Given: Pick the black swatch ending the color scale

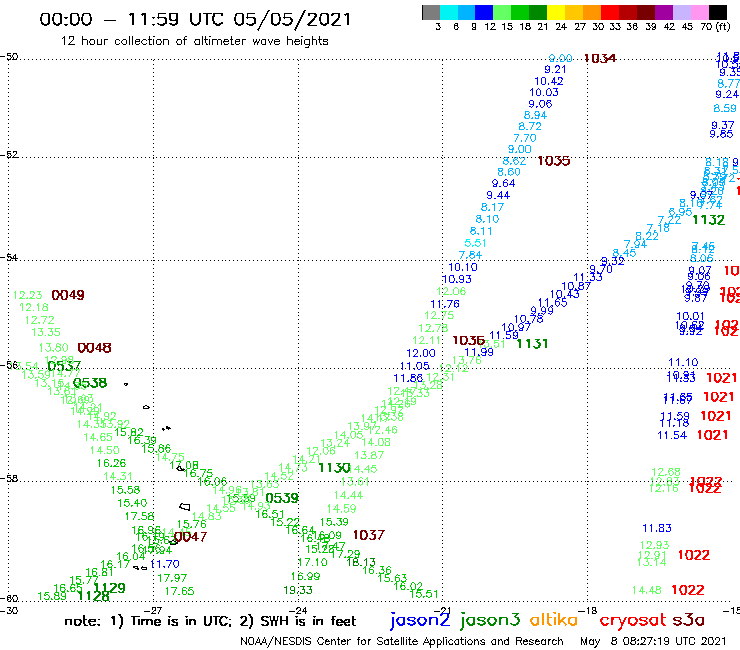Looking at the screenshot, I should click(717, 12).
